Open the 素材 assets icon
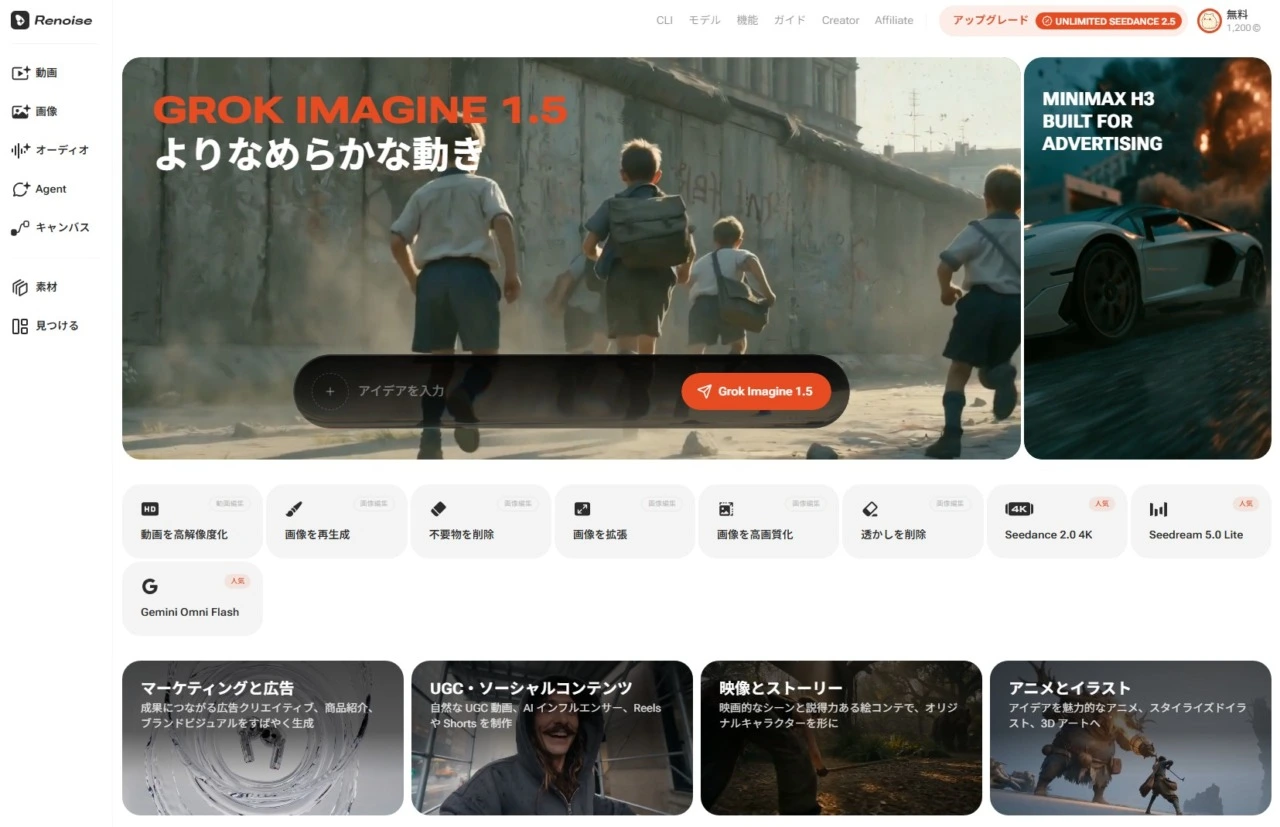The height and width of the screenshot is (827, 1280). pos(20,287)
